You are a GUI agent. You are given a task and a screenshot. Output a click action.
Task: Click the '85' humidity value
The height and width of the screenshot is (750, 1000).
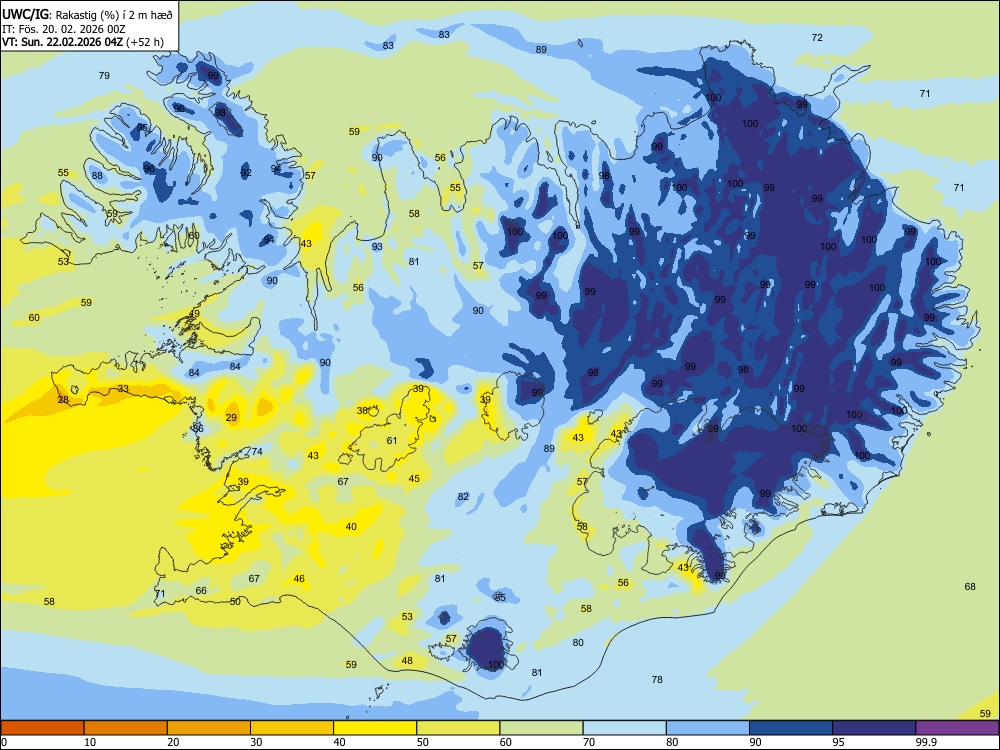point(500,598)
